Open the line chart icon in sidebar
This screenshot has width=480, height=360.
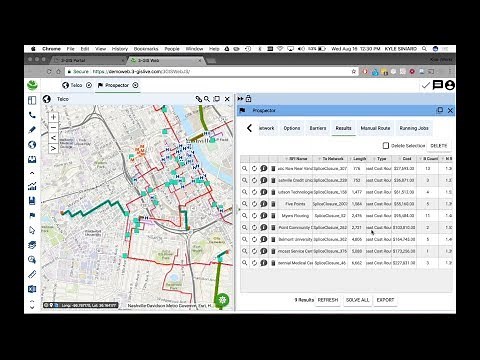[x=32, y=186]
